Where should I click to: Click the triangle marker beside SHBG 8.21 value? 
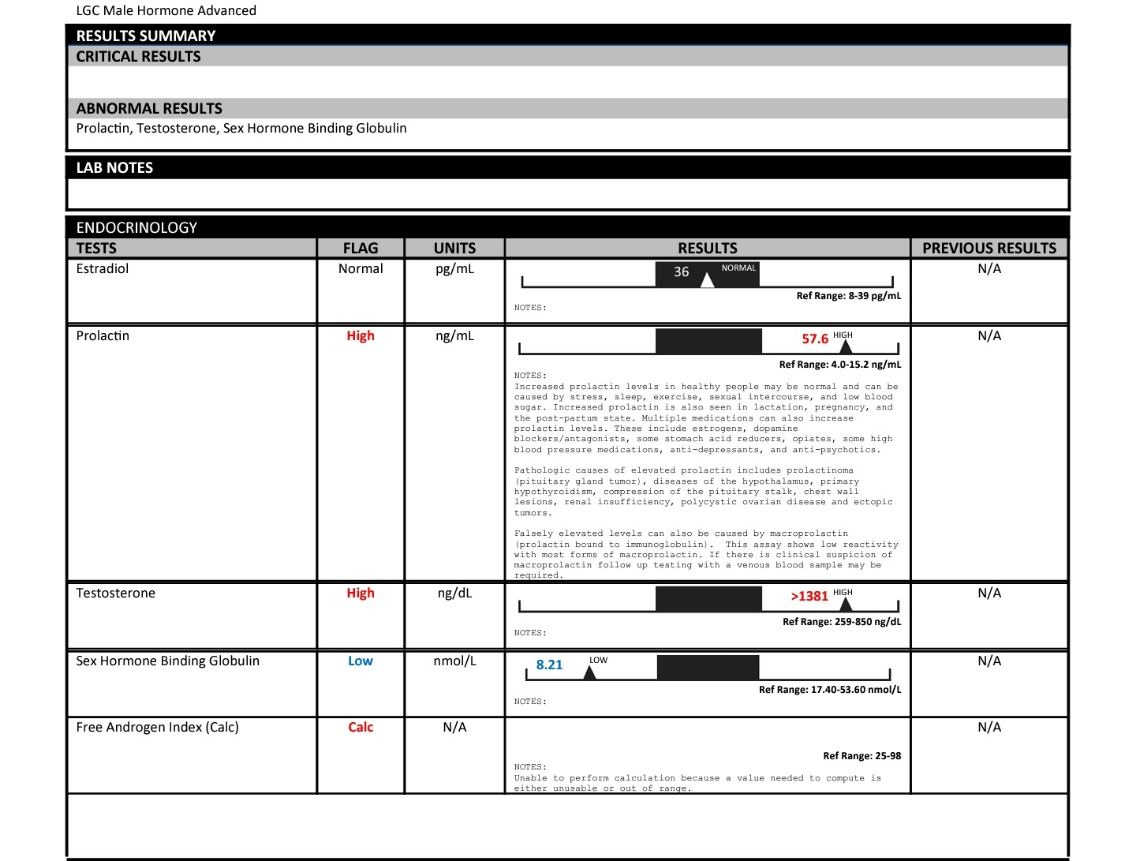click(589, 672)
